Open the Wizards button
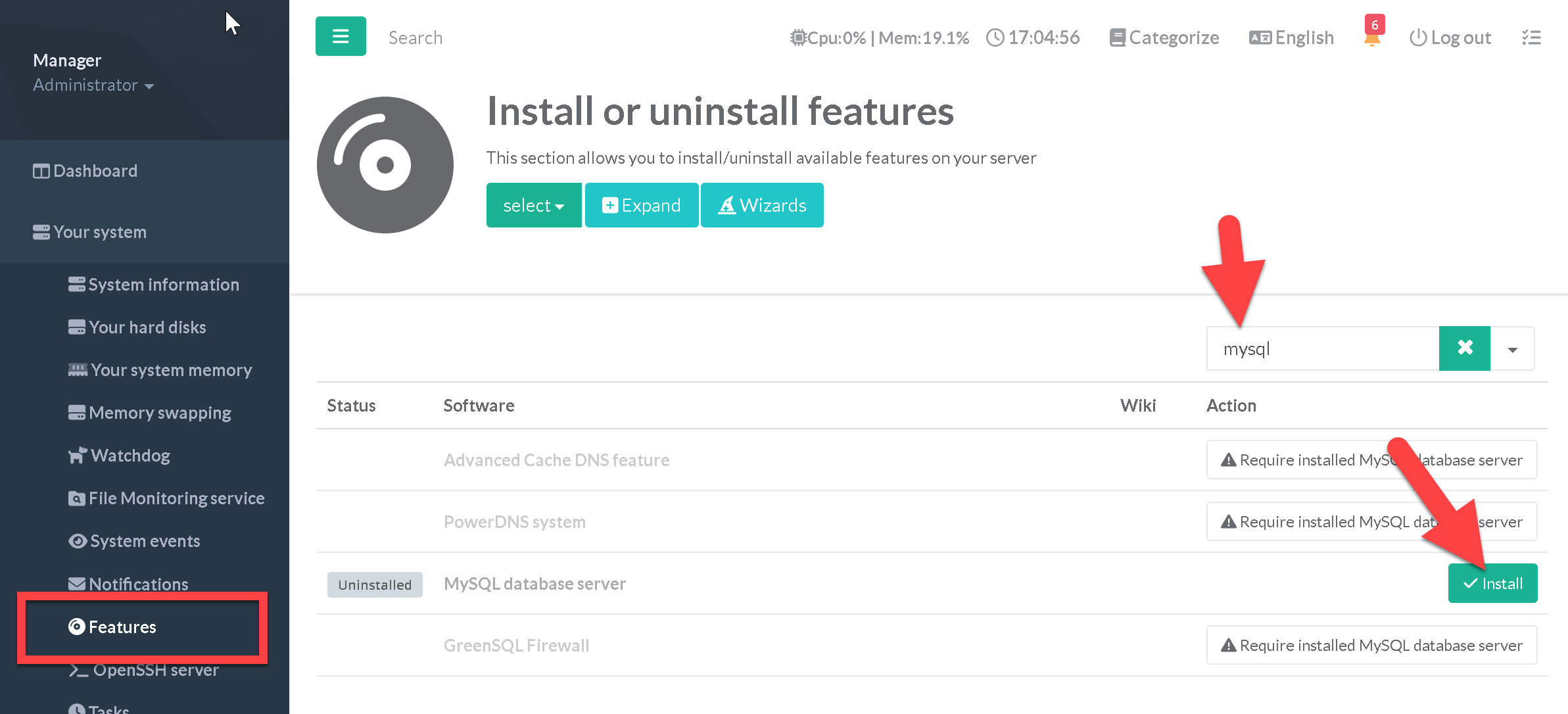The width and height of the screenshot is (1568, 714). 762,206
